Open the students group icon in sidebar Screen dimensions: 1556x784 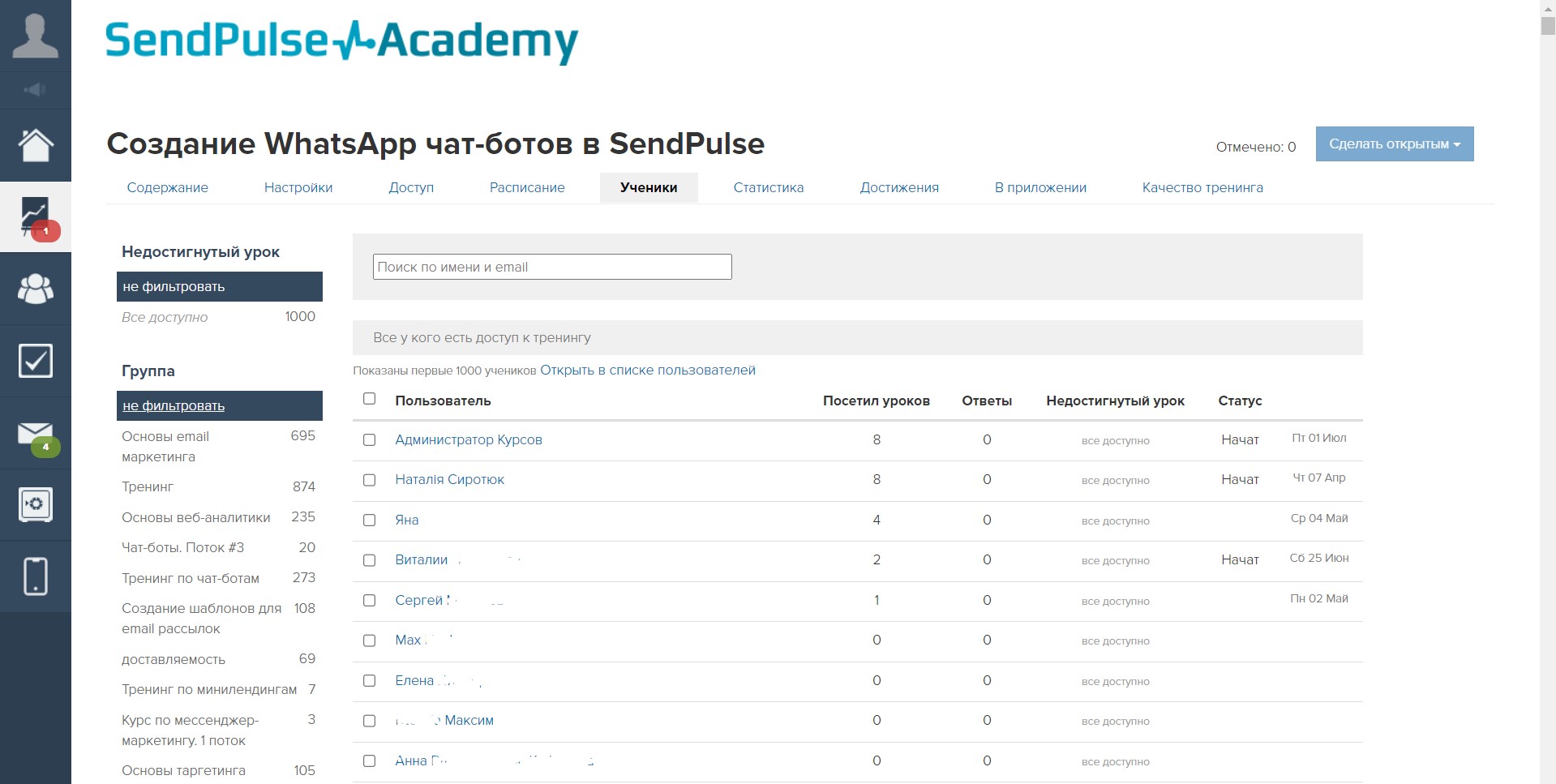pyautogui.click(x=36, y=288)
